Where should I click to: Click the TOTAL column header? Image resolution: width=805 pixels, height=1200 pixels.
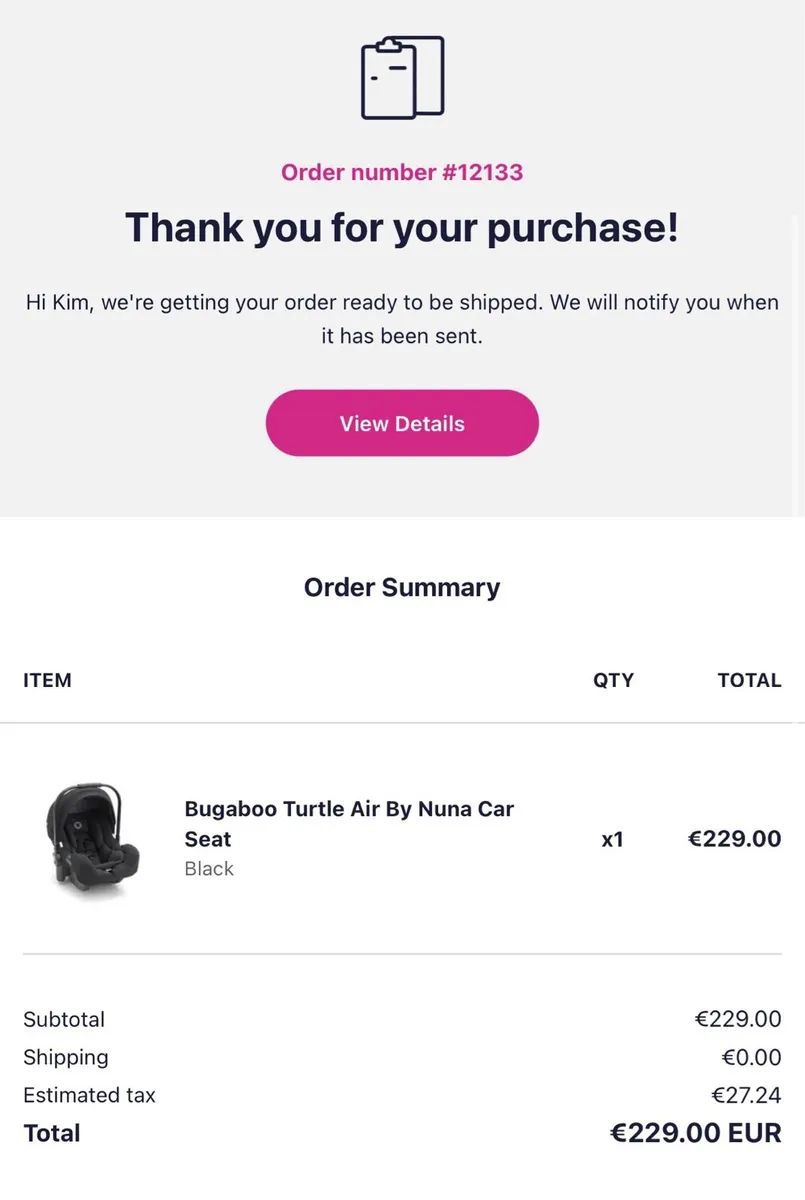(749, 680)
